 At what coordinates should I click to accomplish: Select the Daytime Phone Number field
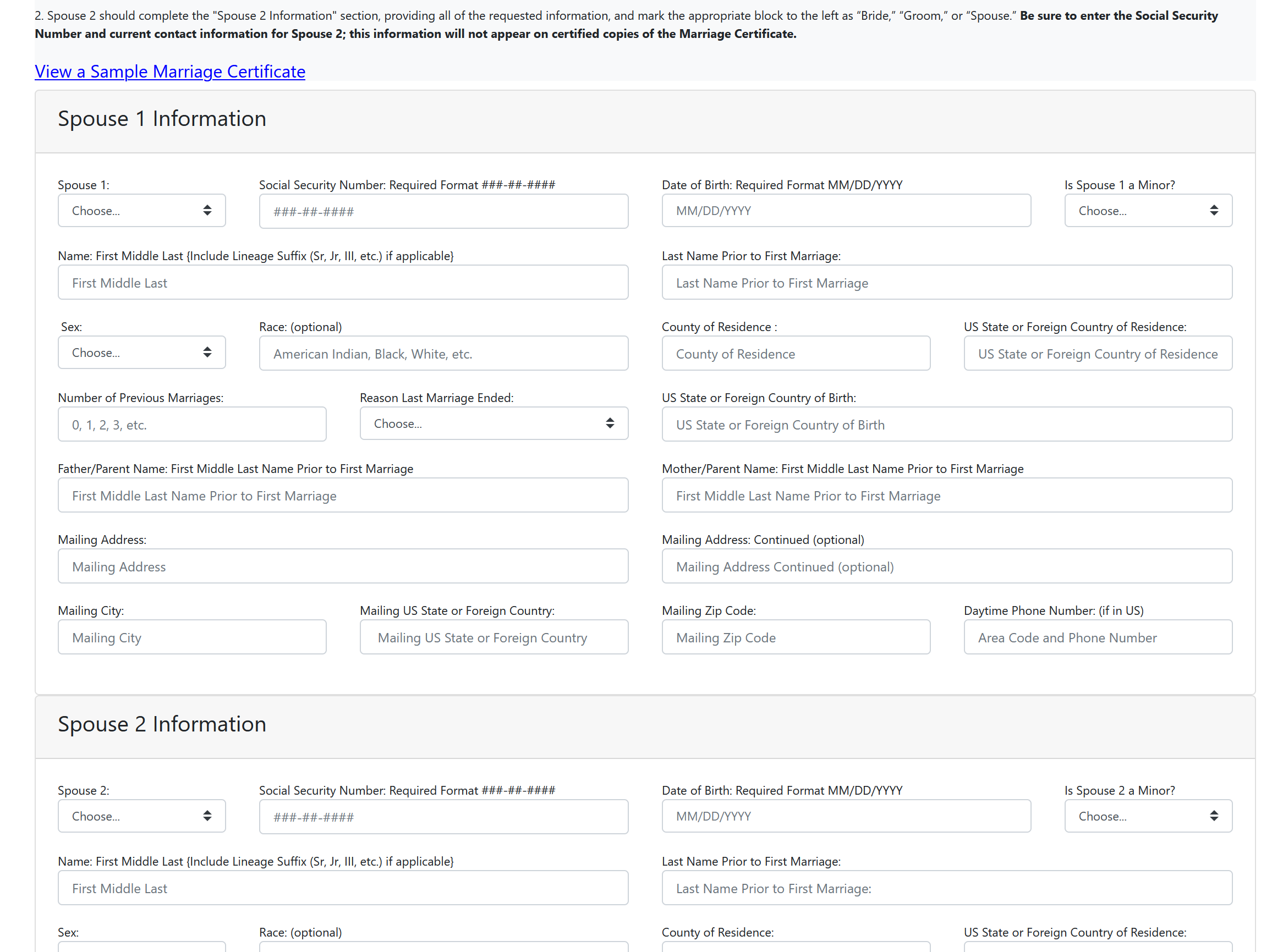[1098, 637]
